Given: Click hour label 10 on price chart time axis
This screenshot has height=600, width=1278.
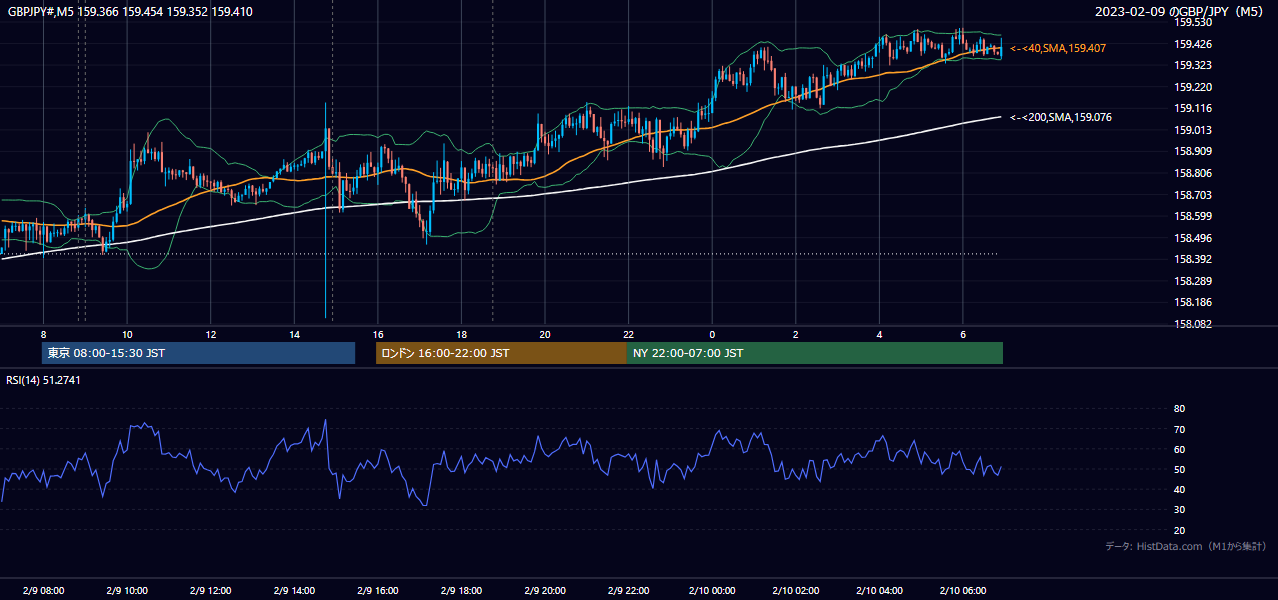Looking at the screenshot, I should 127,335.
